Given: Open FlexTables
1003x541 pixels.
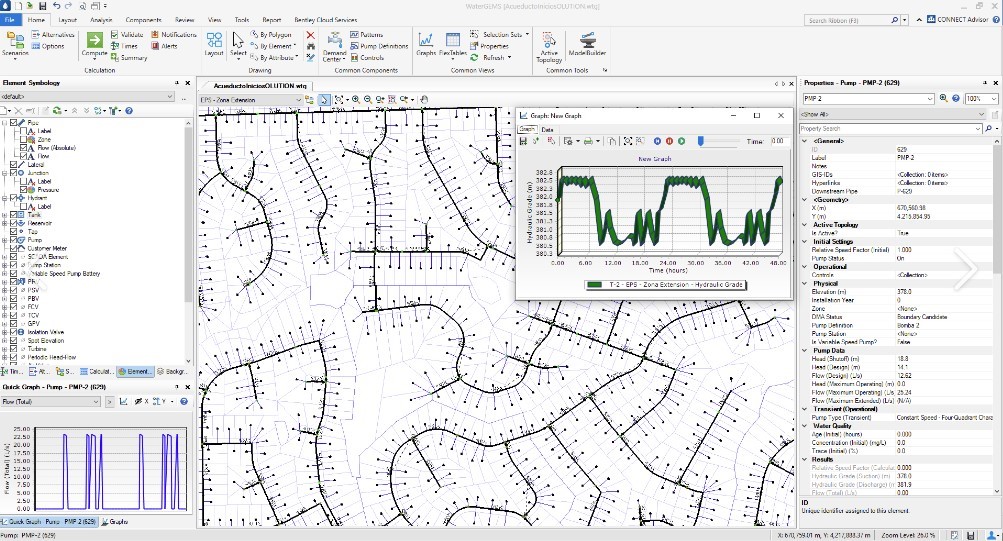Looking at the screenshot, I should [x=453, y=44].
